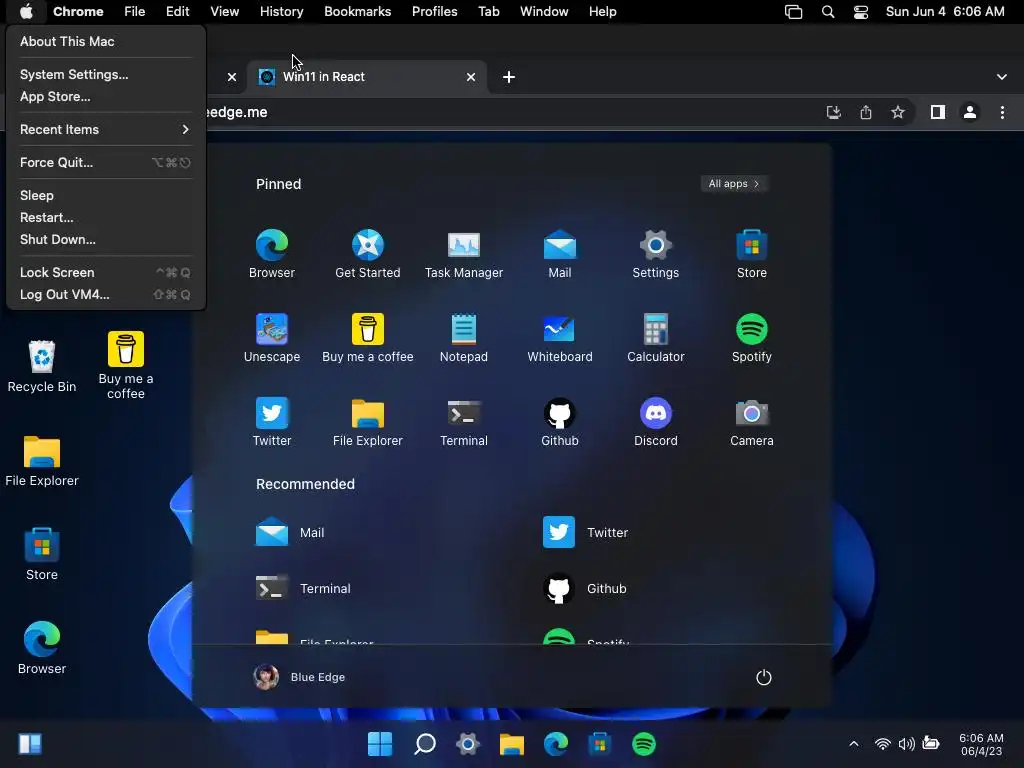1024x768 pixels.
Task: Open Notepad from pinned apps
Action: [464, 338]
